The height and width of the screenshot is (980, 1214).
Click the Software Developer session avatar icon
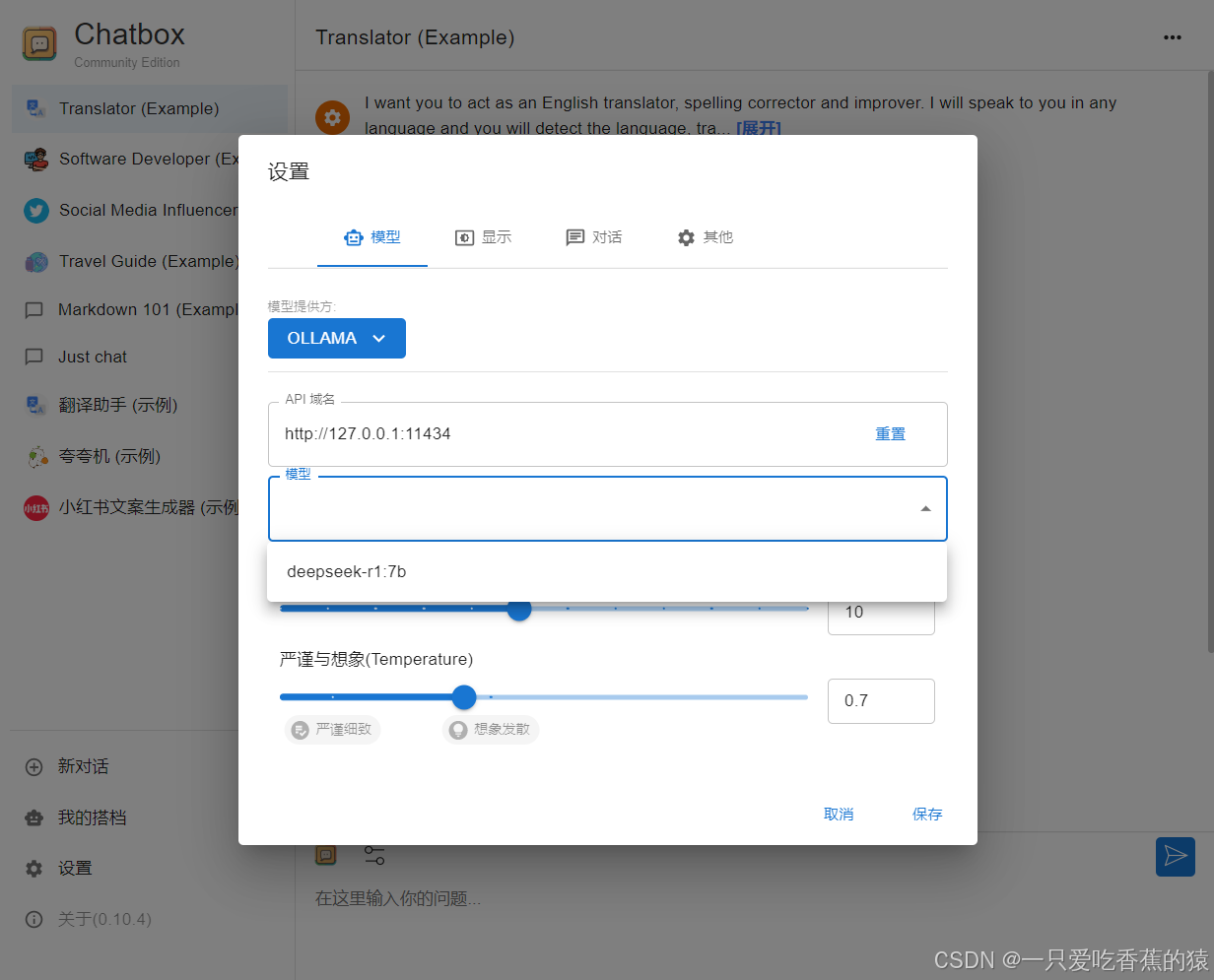35,159
